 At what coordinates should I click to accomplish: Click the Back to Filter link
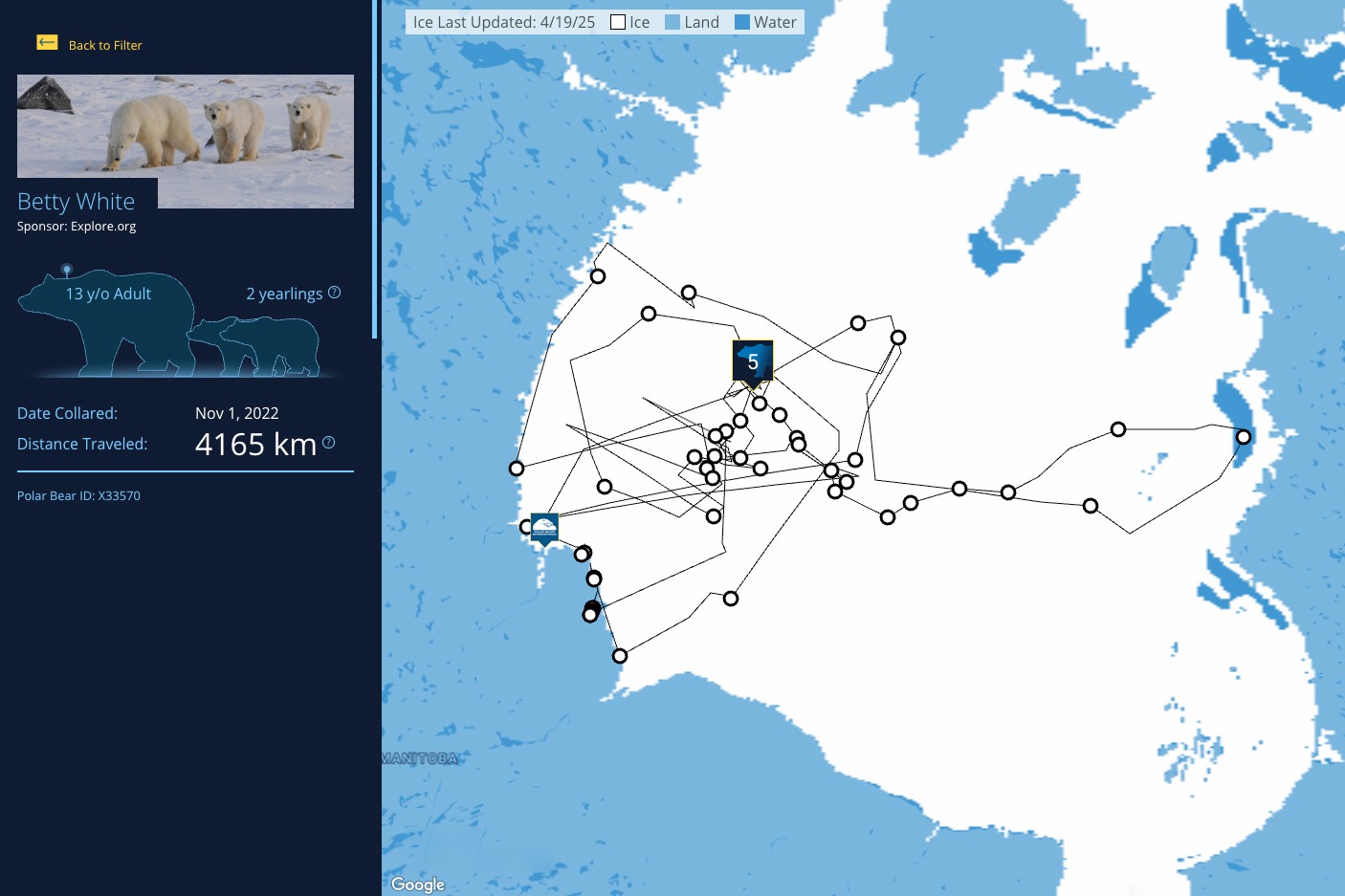[x=105, y=45]
